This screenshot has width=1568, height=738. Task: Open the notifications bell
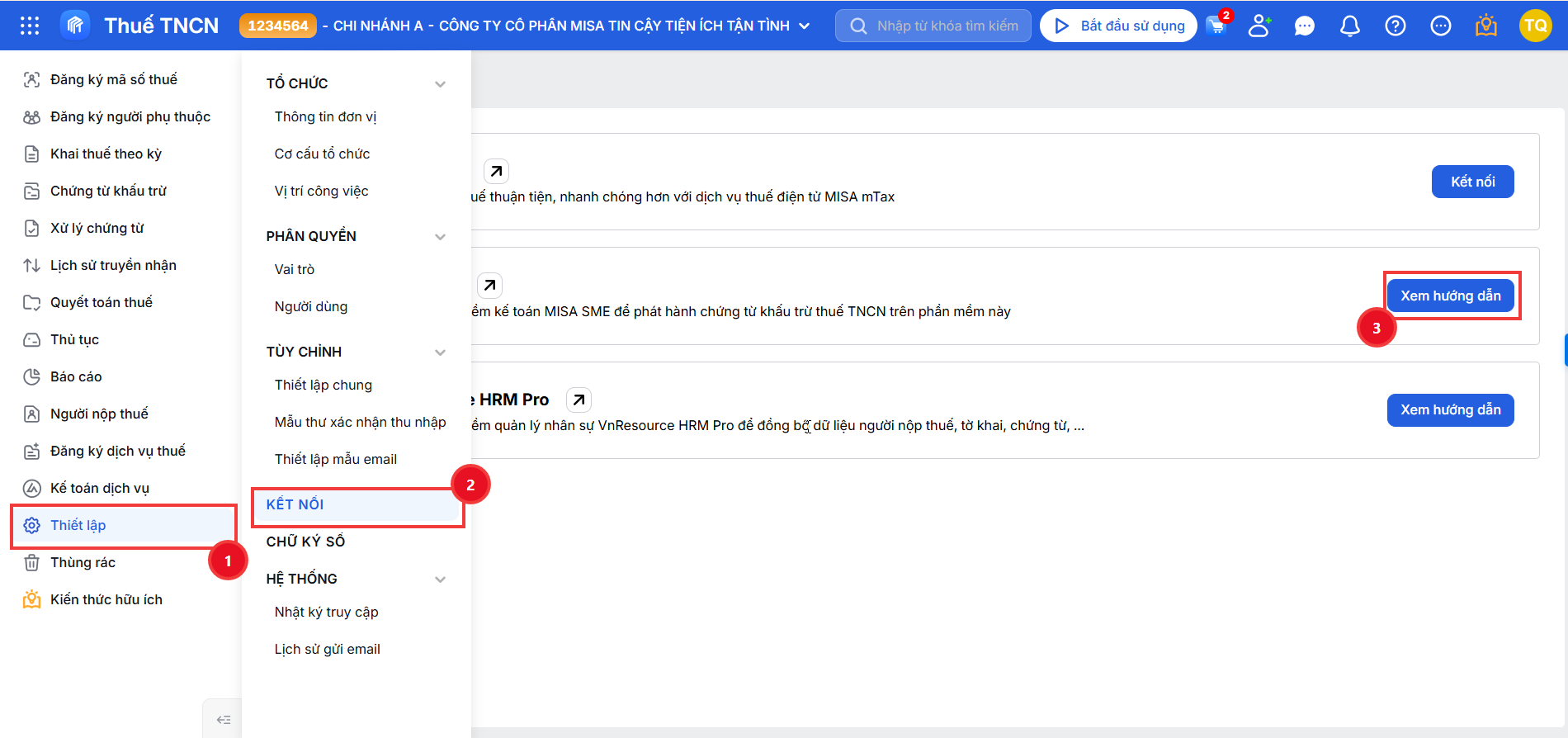tap(1350, 26)
